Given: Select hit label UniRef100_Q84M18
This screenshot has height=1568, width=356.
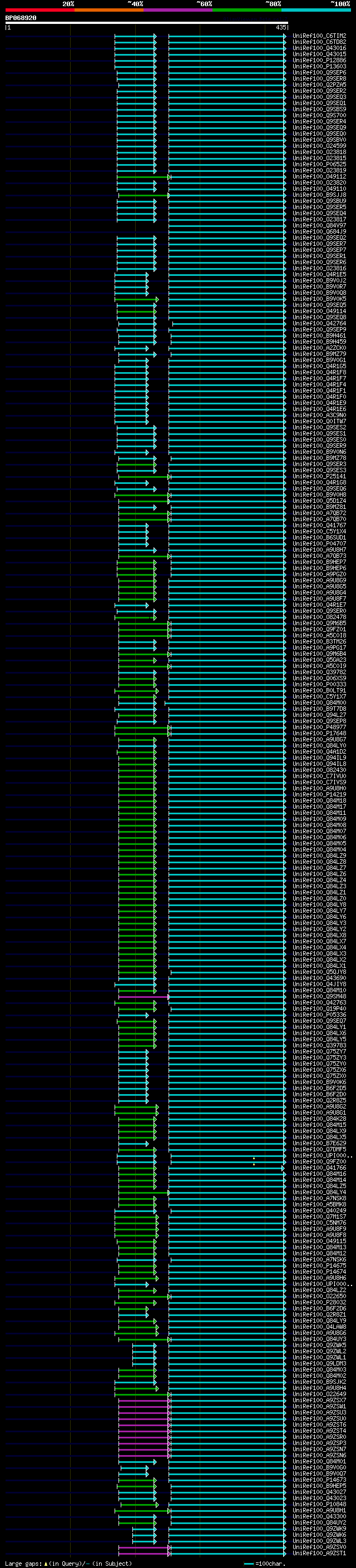Looking at the screenshot, I should (319, 800).
